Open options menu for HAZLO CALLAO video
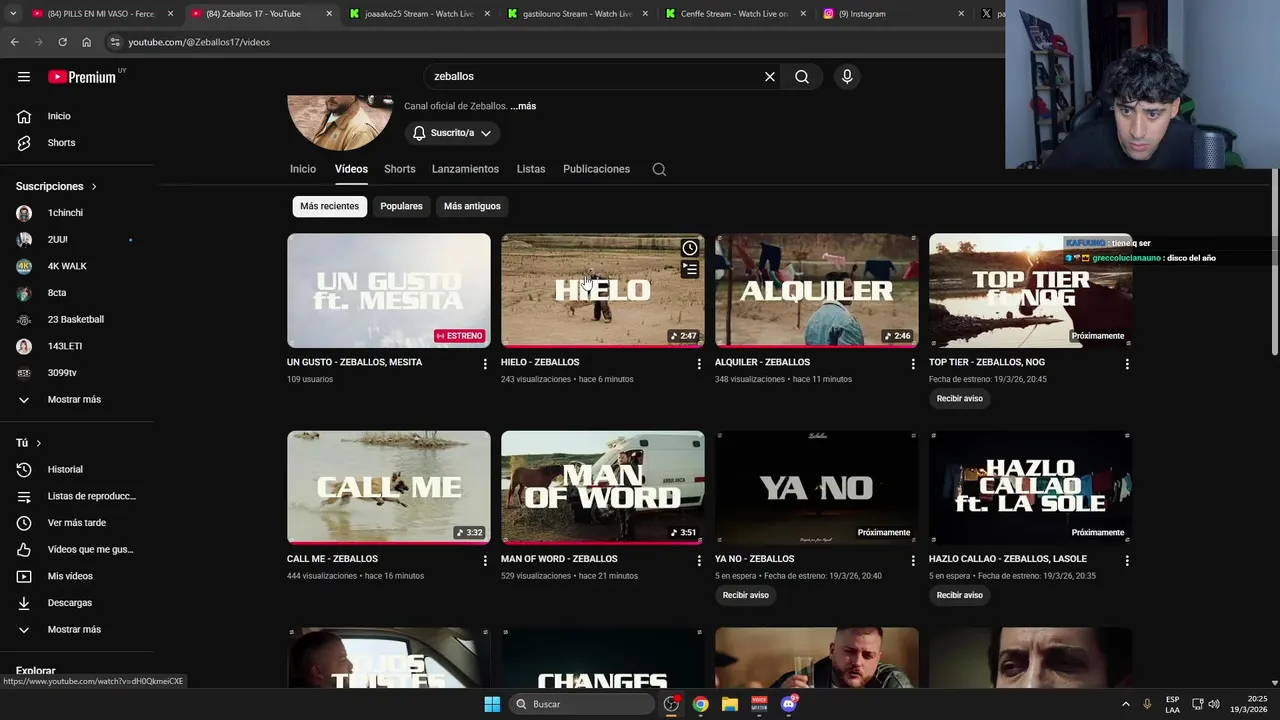The image size is (1280, 720). (x=1127, y=561)
